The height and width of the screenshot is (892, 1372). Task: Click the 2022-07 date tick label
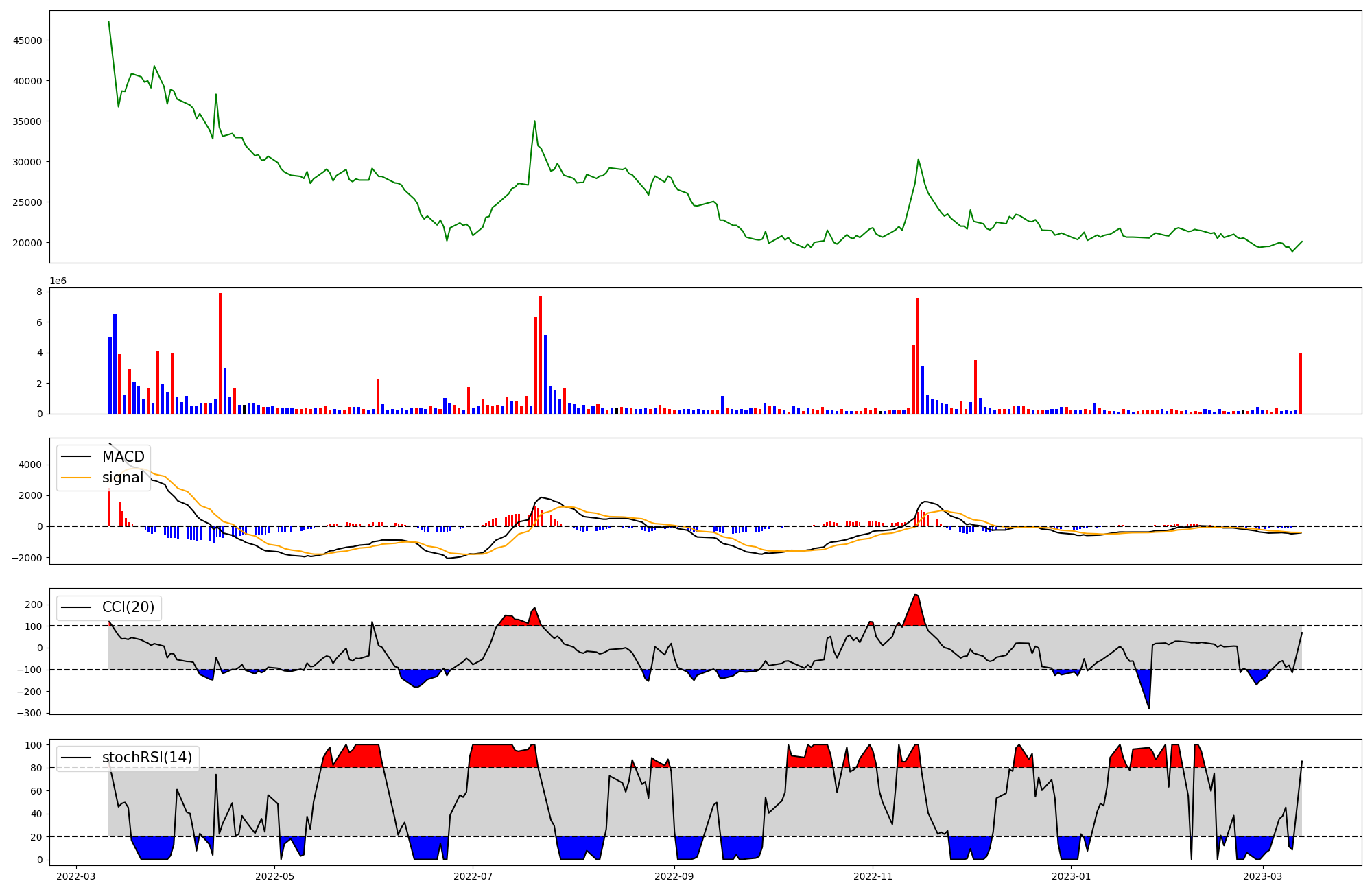(474, 876)
